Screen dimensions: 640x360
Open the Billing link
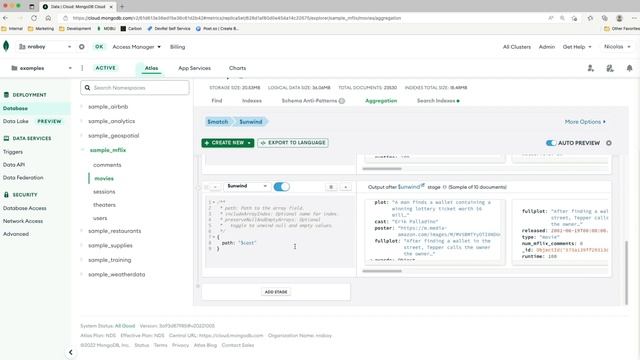[178, 47]
